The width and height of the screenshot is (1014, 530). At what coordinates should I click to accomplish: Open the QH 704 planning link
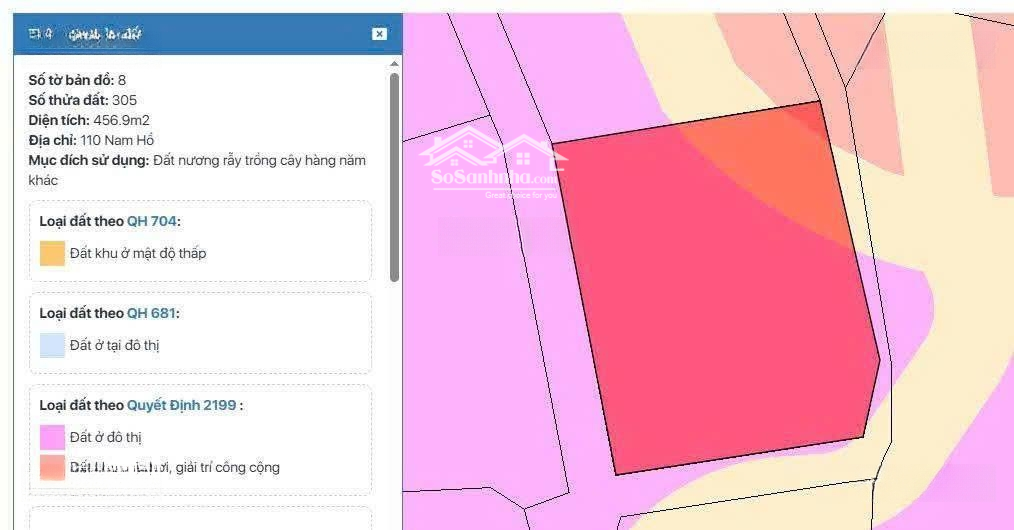coord(151,221)
